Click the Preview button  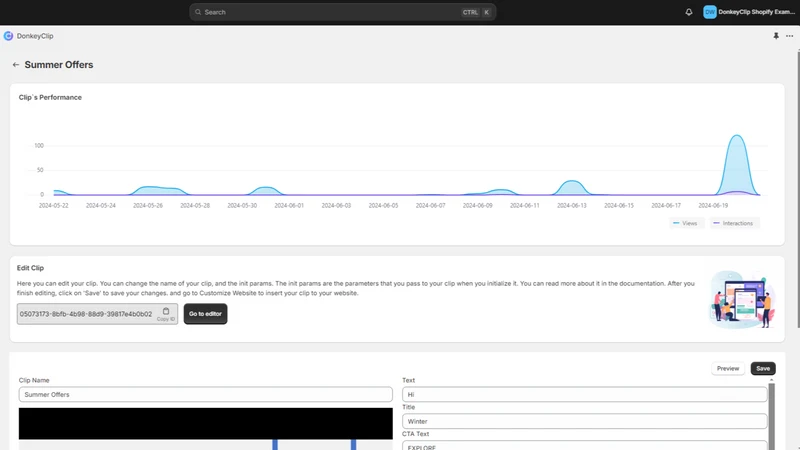coord(728,368)
